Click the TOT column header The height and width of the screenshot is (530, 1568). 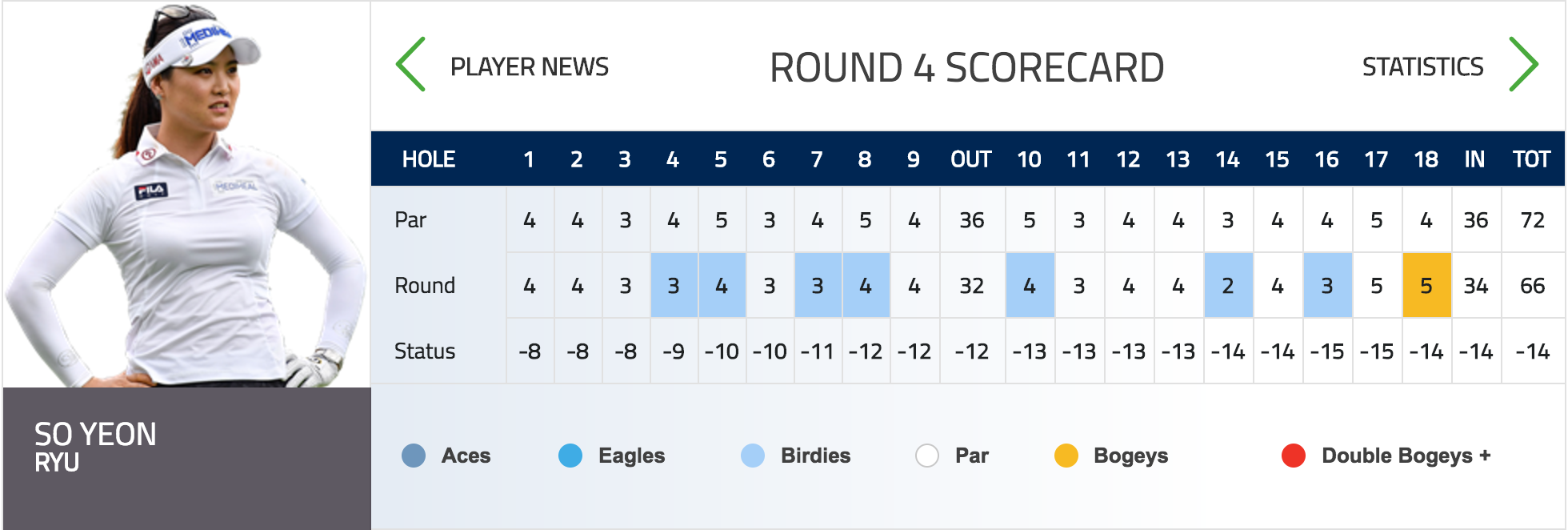click(1531, 159)
